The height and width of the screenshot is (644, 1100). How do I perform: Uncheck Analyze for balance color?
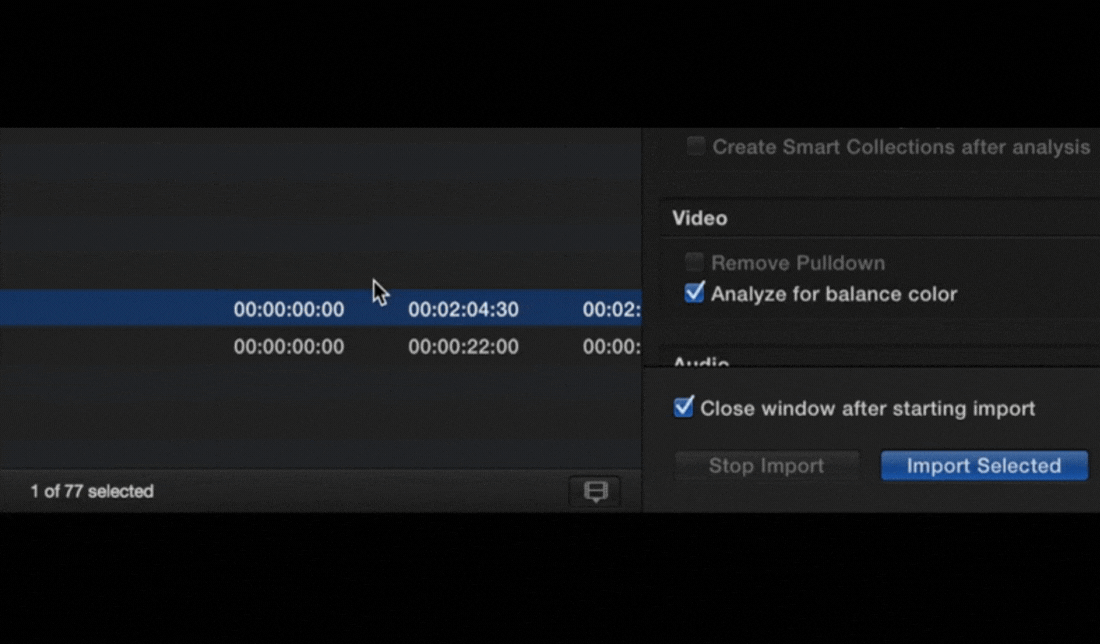click(x=695, y=294)
